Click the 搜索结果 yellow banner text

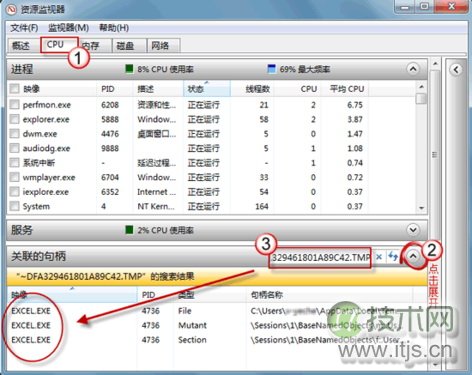coord(105,276)
